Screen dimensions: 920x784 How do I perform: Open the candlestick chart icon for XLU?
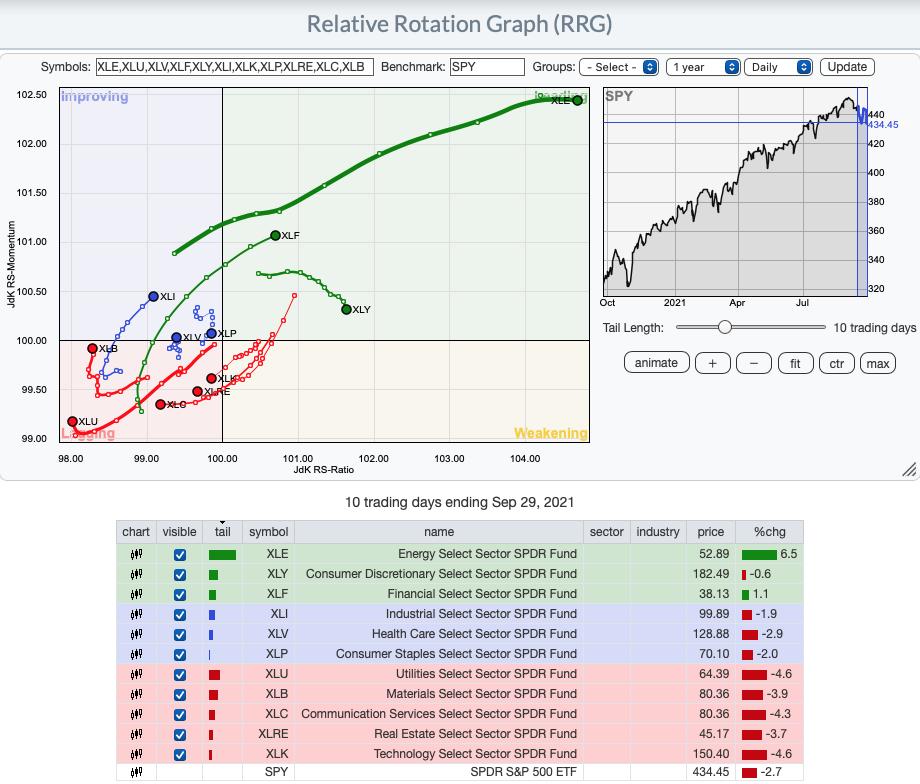136,674
